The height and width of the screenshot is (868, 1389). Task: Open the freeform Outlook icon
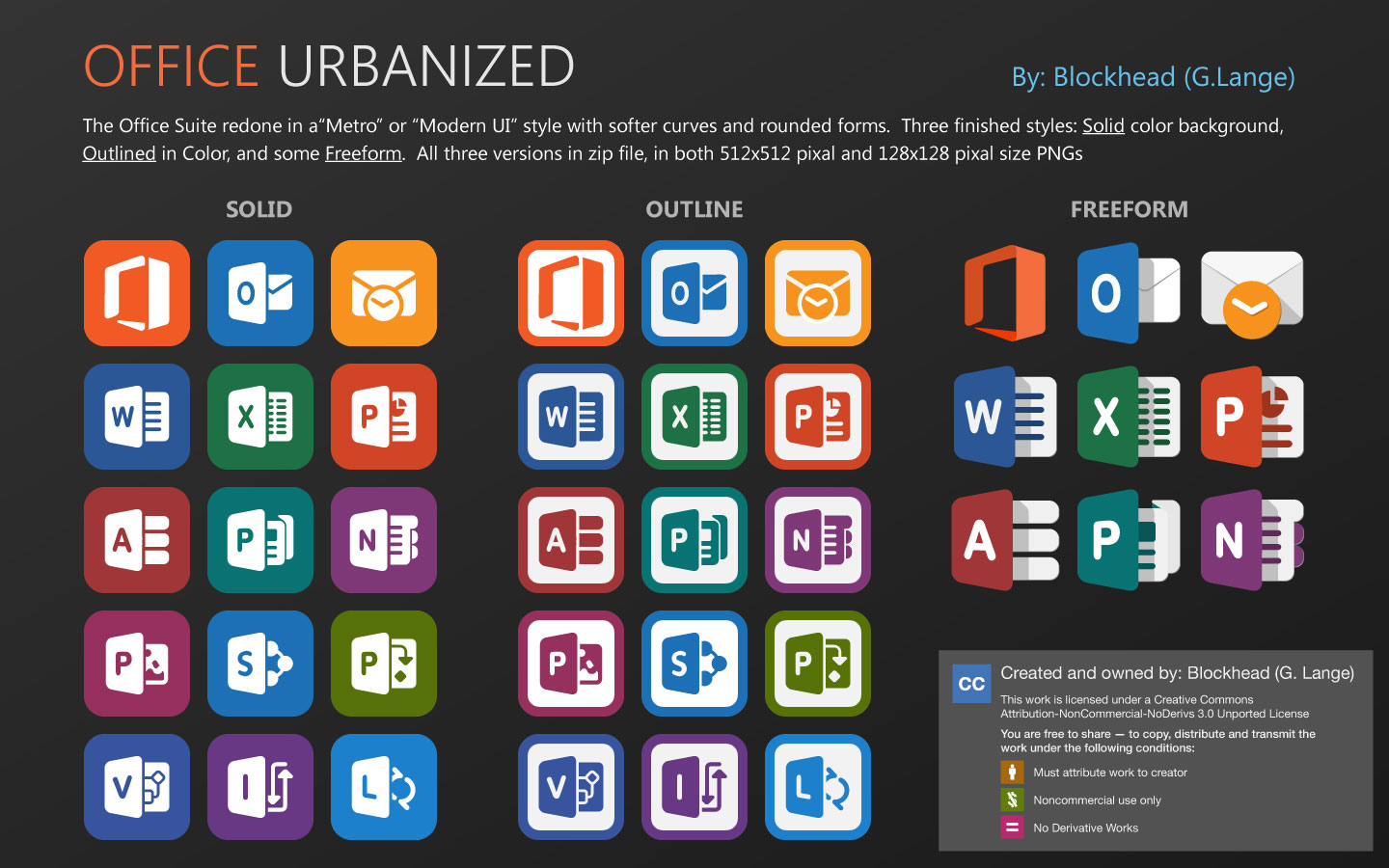1129,293
